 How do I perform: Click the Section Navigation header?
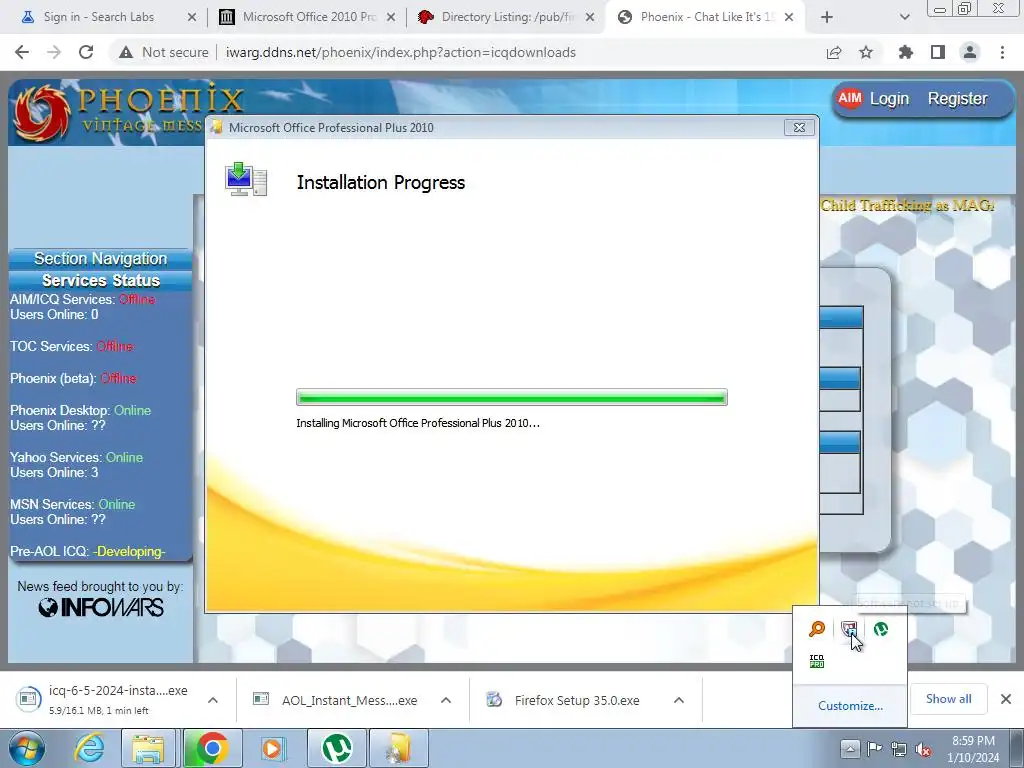point(101,259)
